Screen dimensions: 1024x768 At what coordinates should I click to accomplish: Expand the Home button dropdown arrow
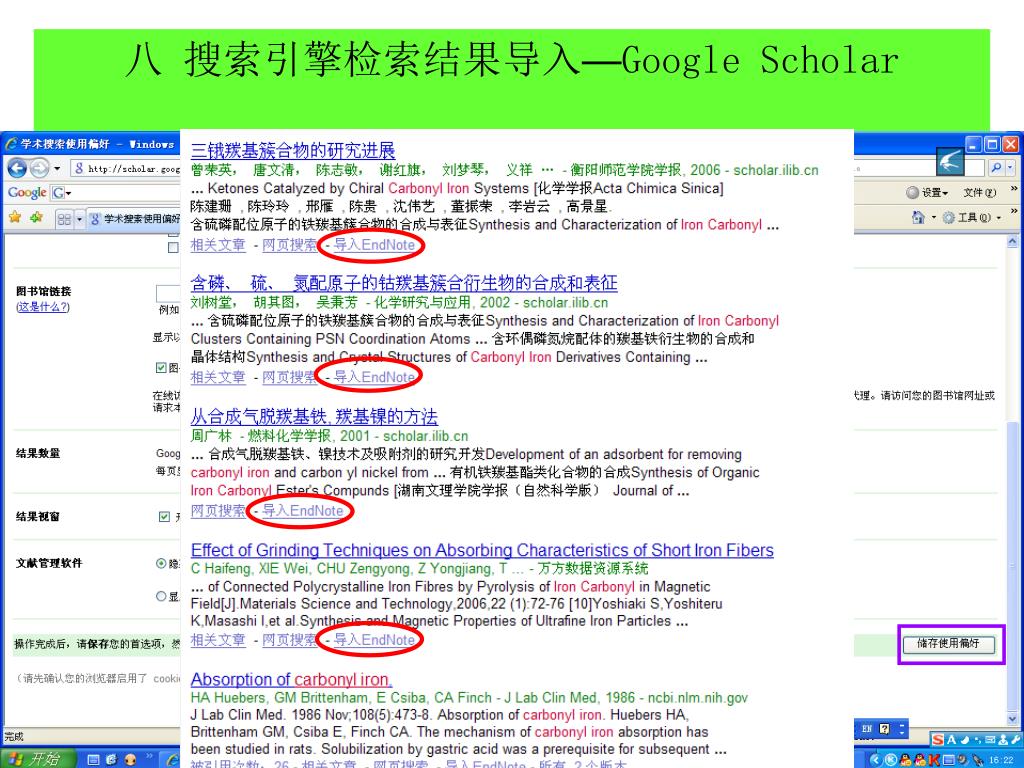[x=933, y=217]
